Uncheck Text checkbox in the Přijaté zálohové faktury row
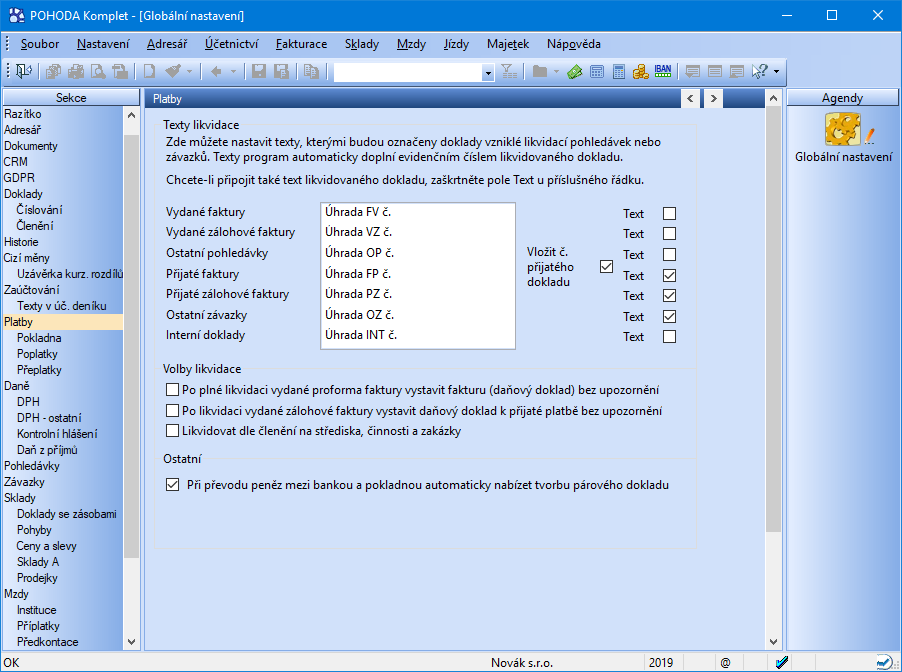 point(670,296)
